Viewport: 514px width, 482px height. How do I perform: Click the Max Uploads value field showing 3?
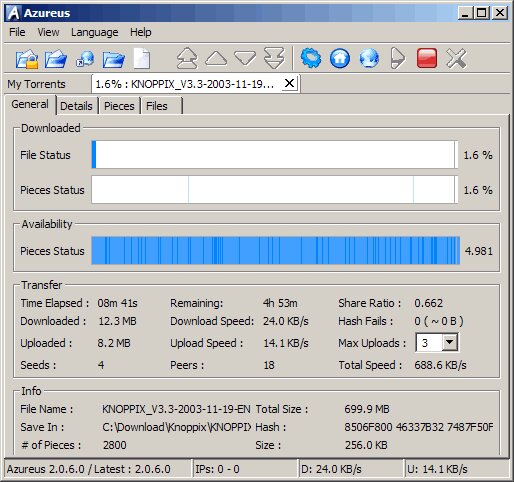coord(429,343)
